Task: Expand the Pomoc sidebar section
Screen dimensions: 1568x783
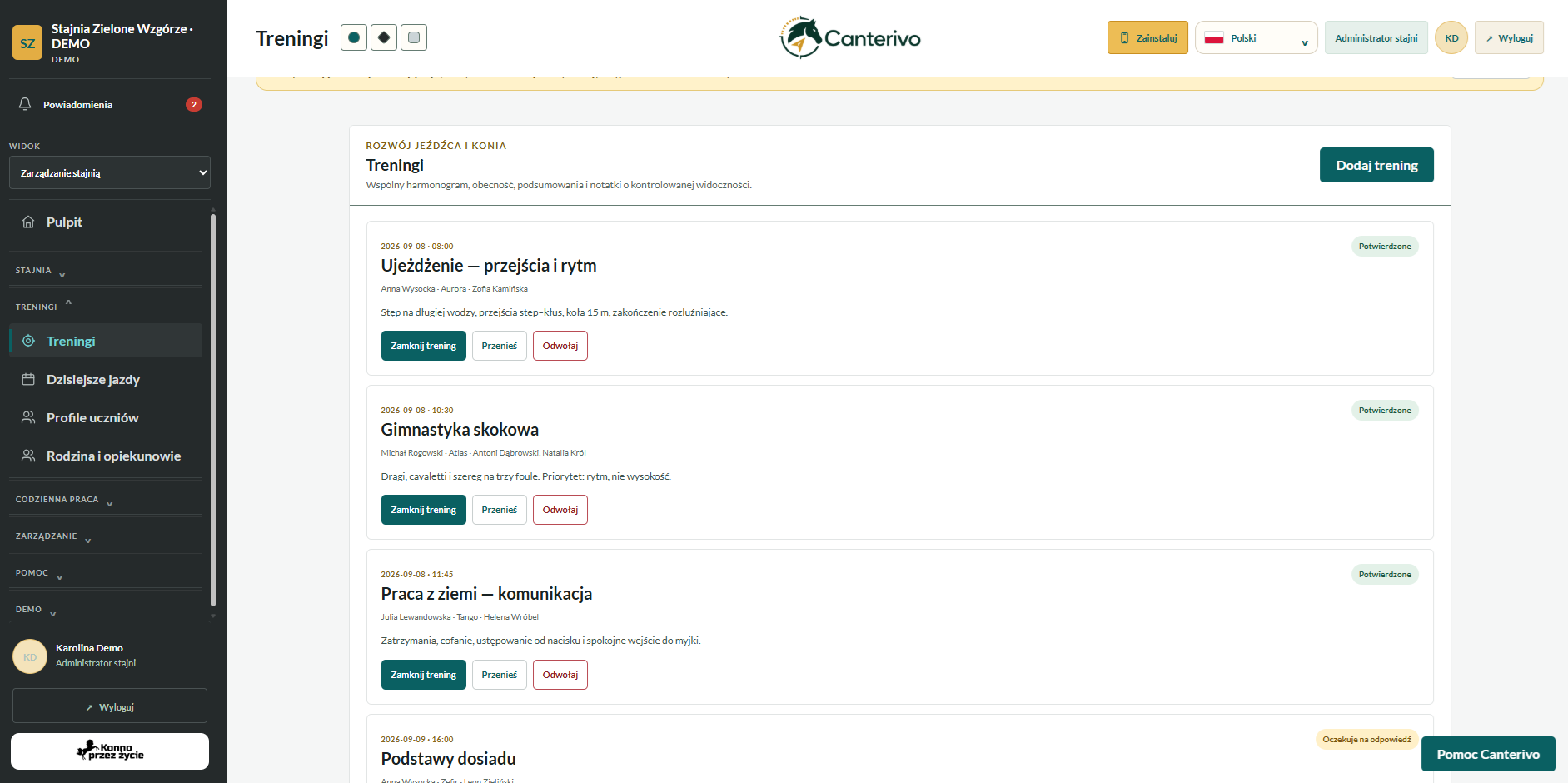Action: click(106, 572)
